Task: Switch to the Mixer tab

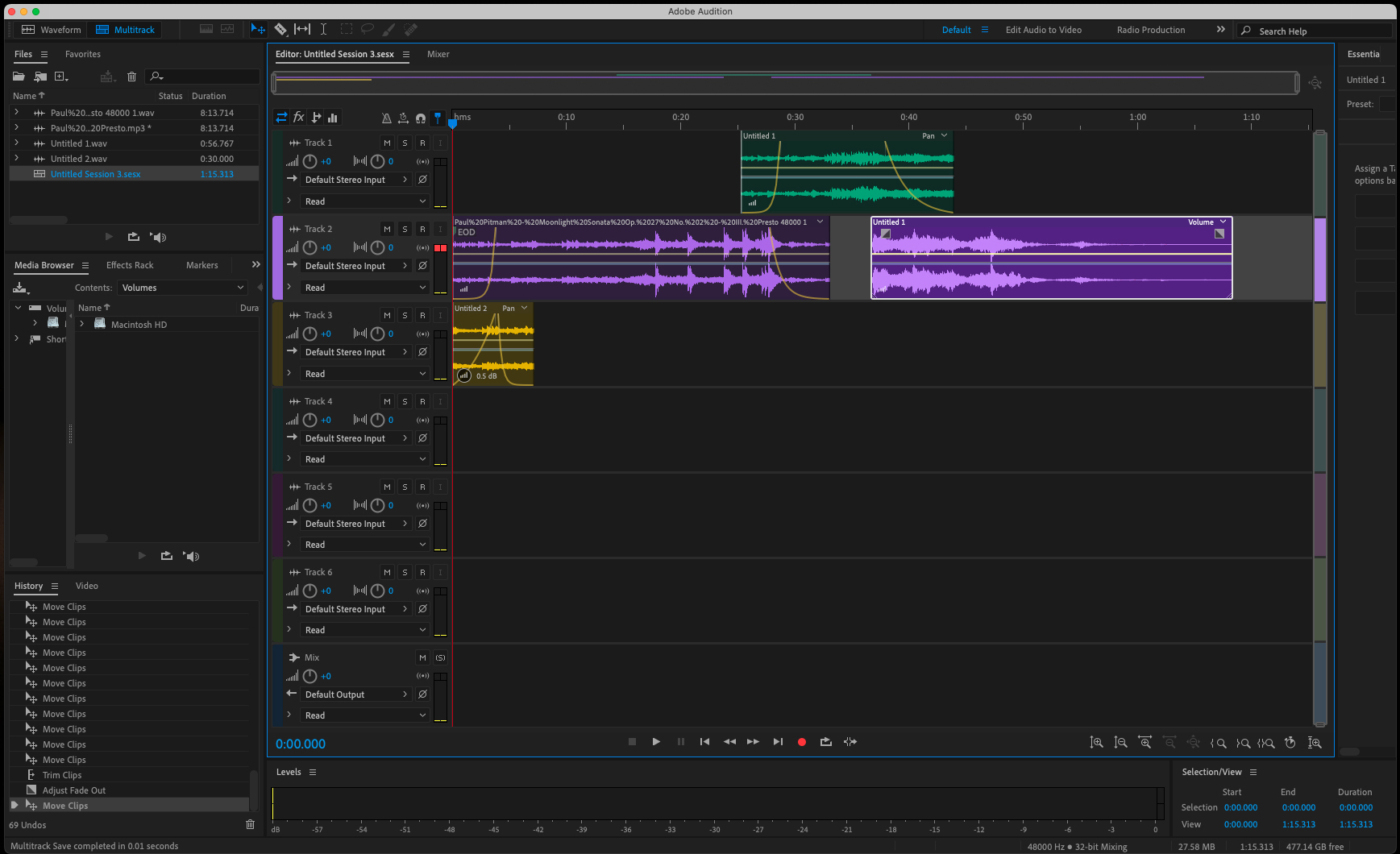Action: tap(438, 54)
